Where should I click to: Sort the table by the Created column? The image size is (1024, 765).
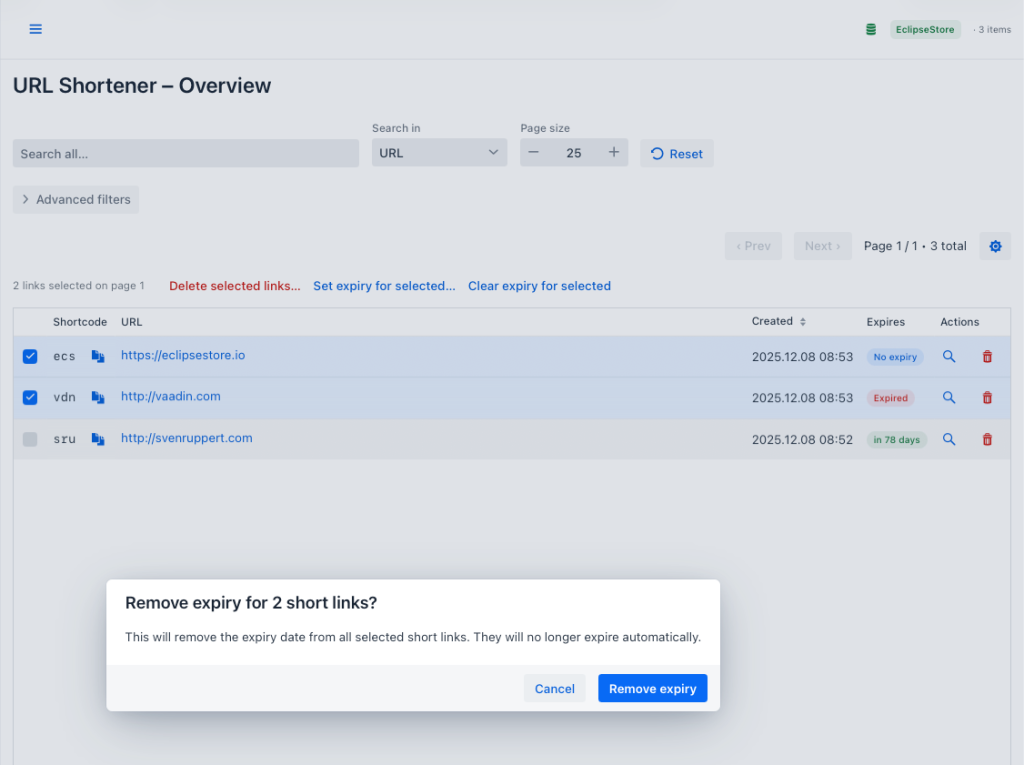[778, 321]
